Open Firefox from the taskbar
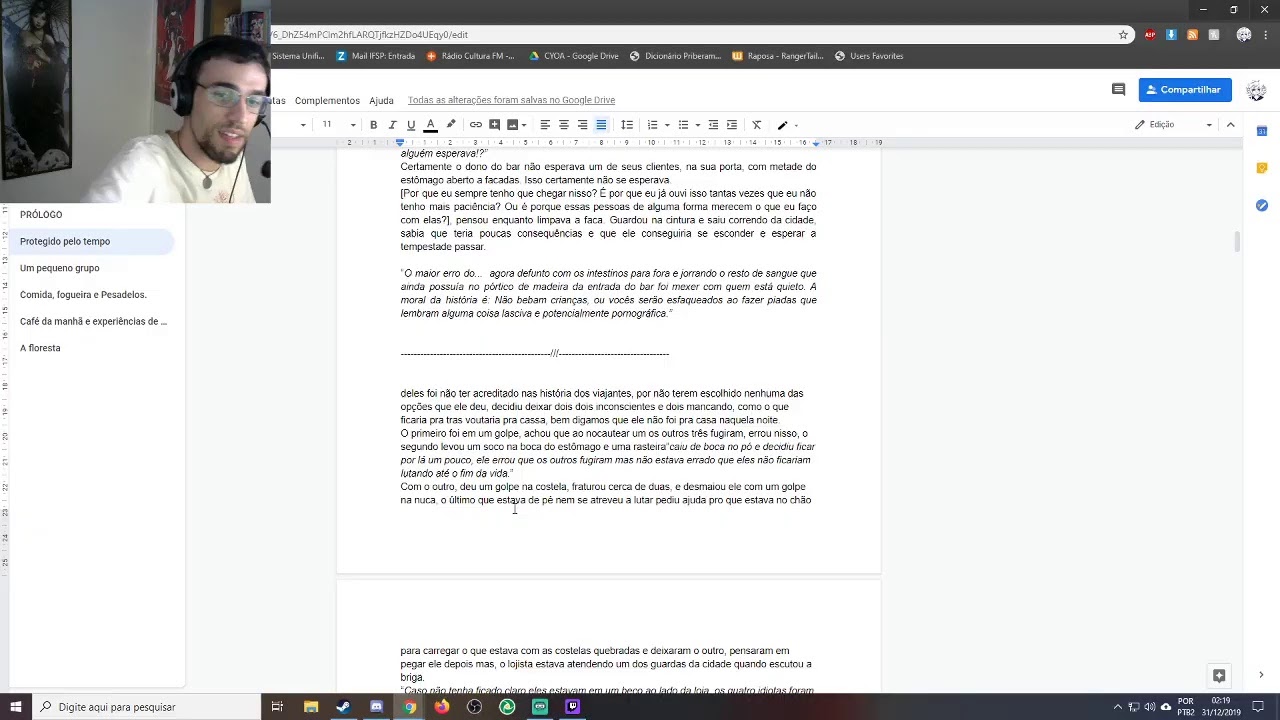1280x720 pixels. [x=442, y=707]
